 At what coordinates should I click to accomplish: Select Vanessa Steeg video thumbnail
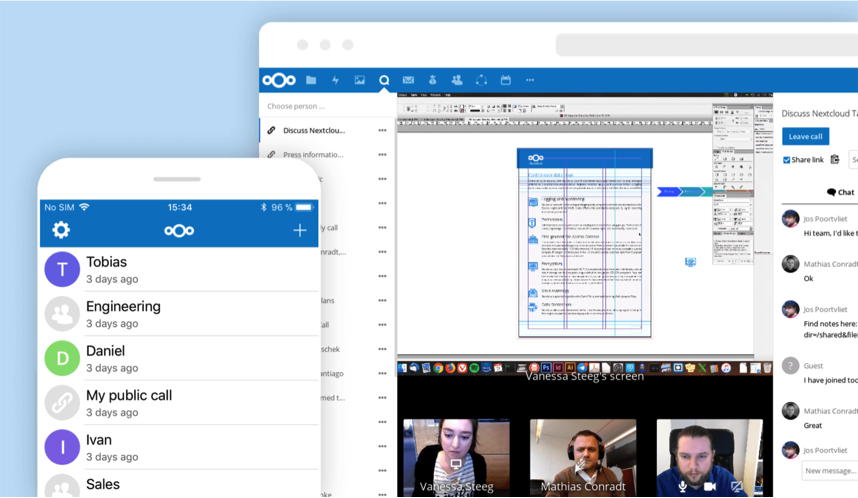point(456,458)
